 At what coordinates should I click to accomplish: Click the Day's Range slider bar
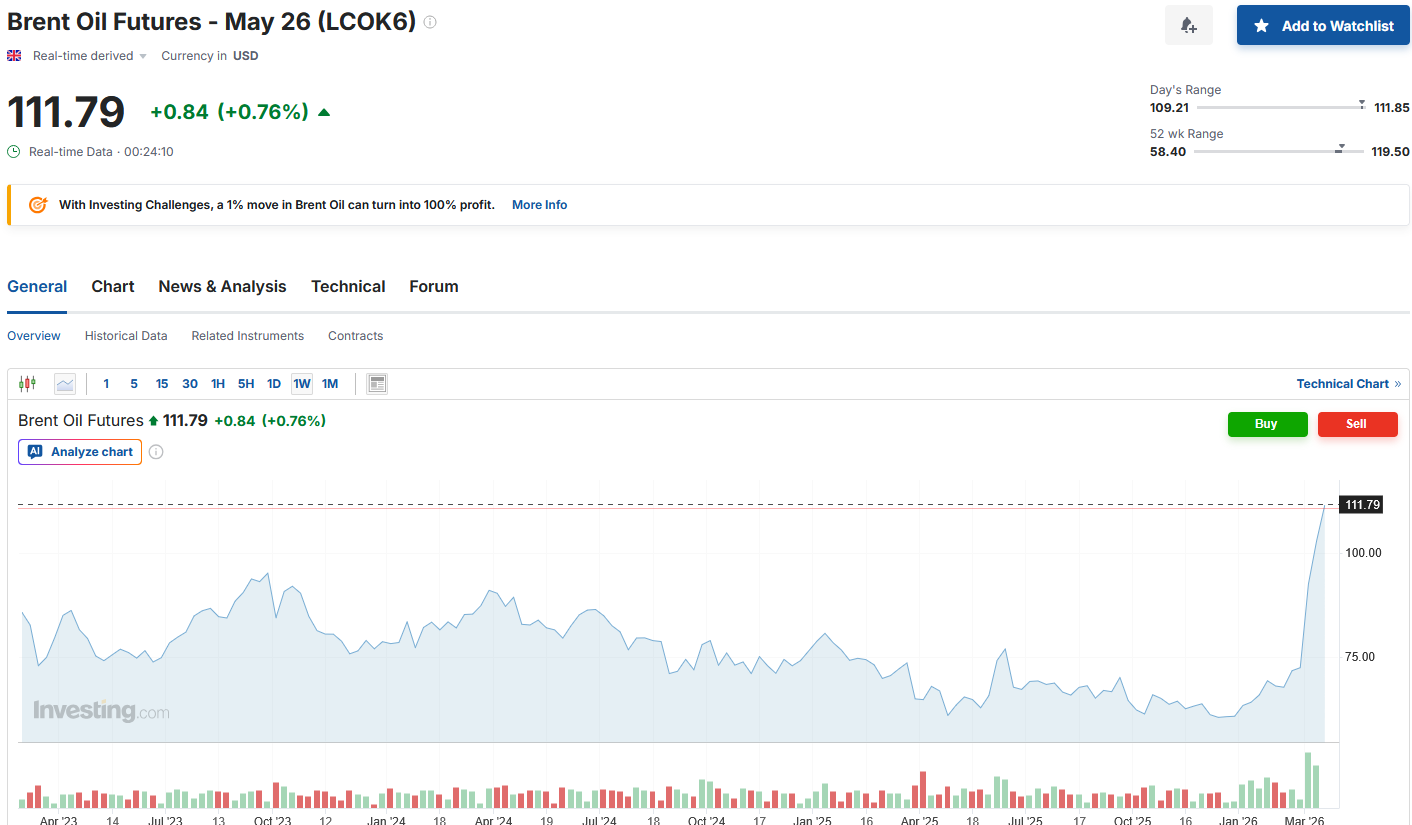click(1281, 107)
